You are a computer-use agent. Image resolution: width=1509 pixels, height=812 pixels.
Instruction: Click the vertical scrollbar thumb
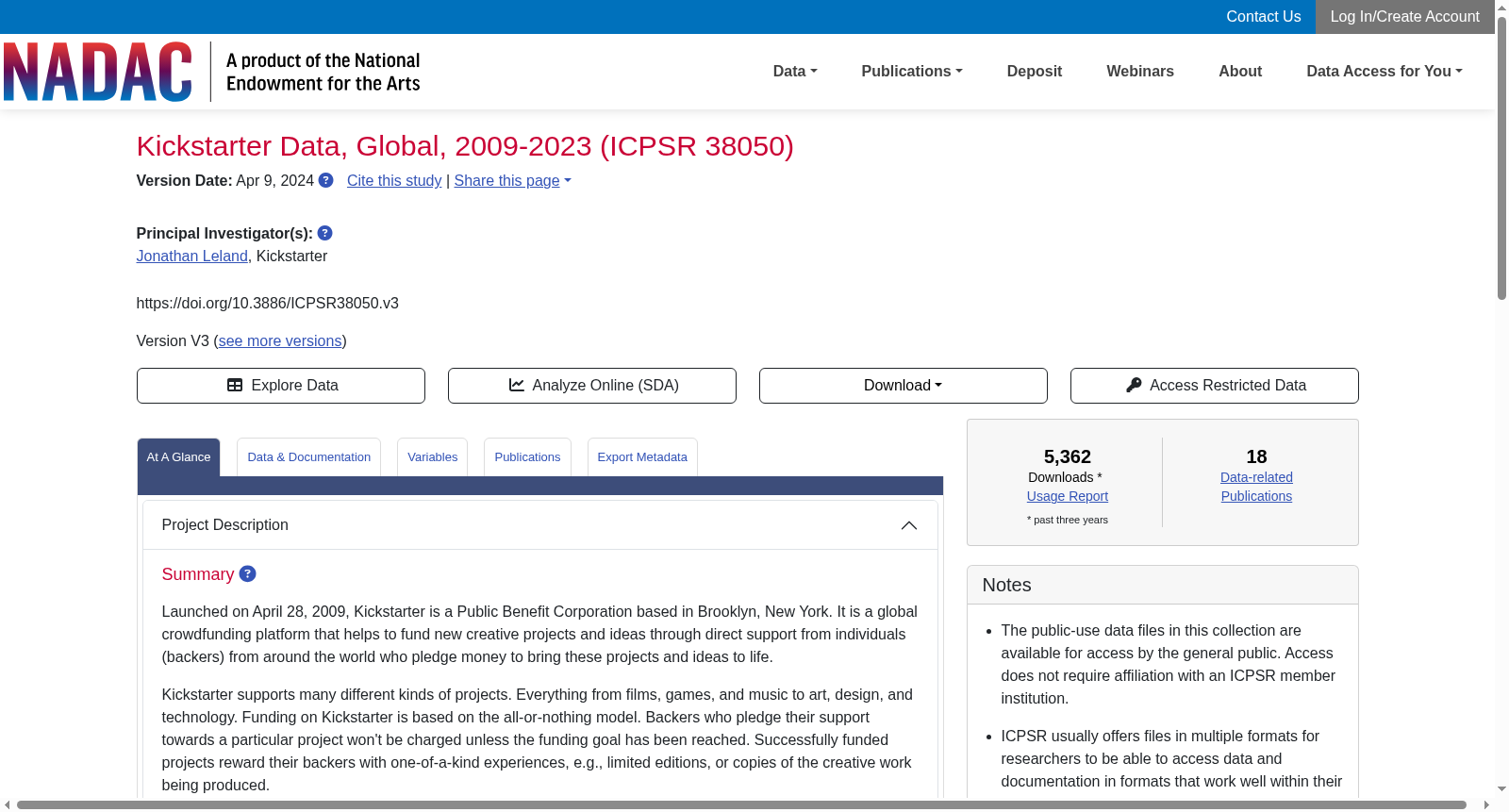1501,158
